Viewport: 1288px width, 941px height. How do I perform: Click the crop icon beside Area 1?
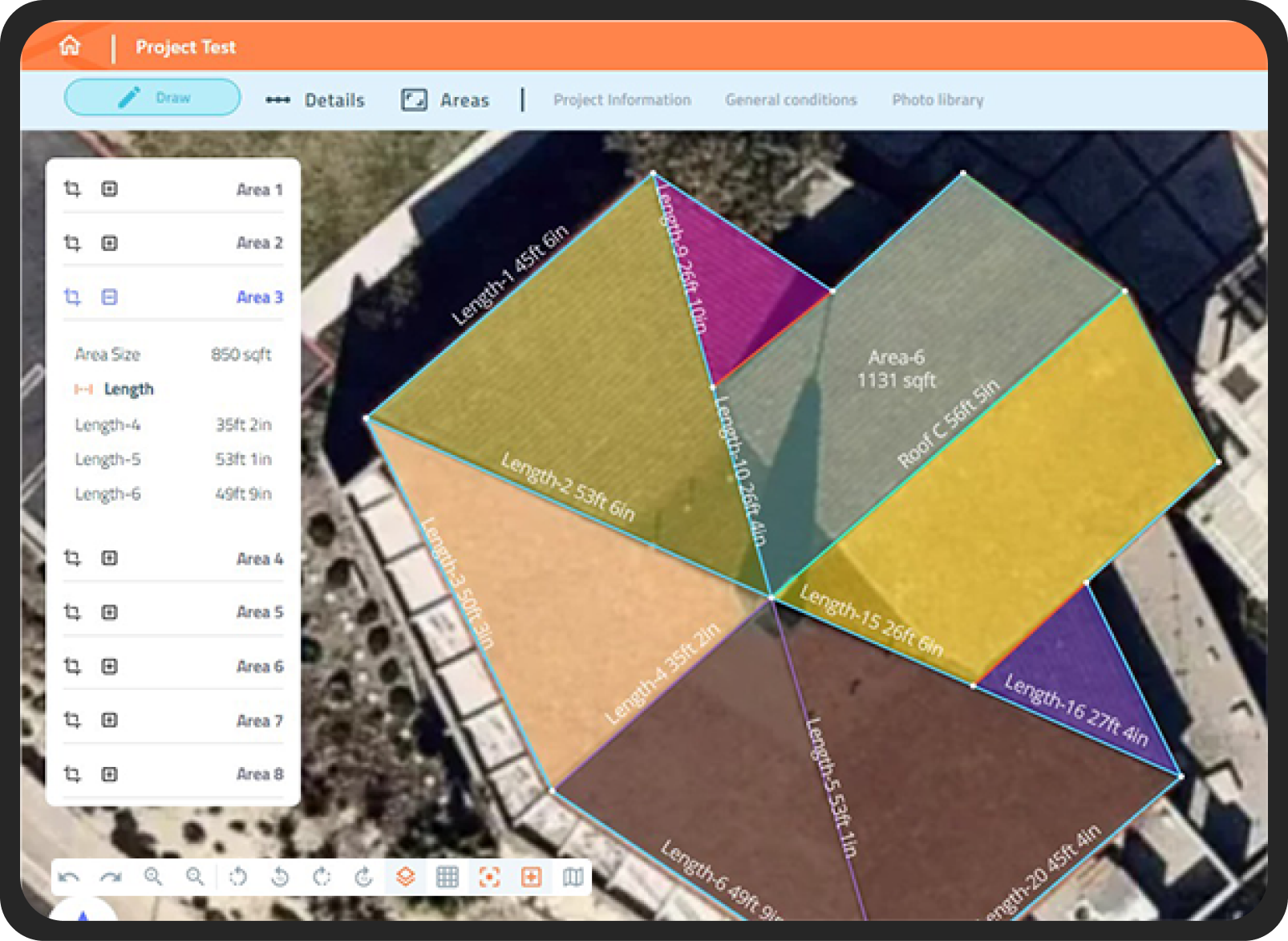72,189
